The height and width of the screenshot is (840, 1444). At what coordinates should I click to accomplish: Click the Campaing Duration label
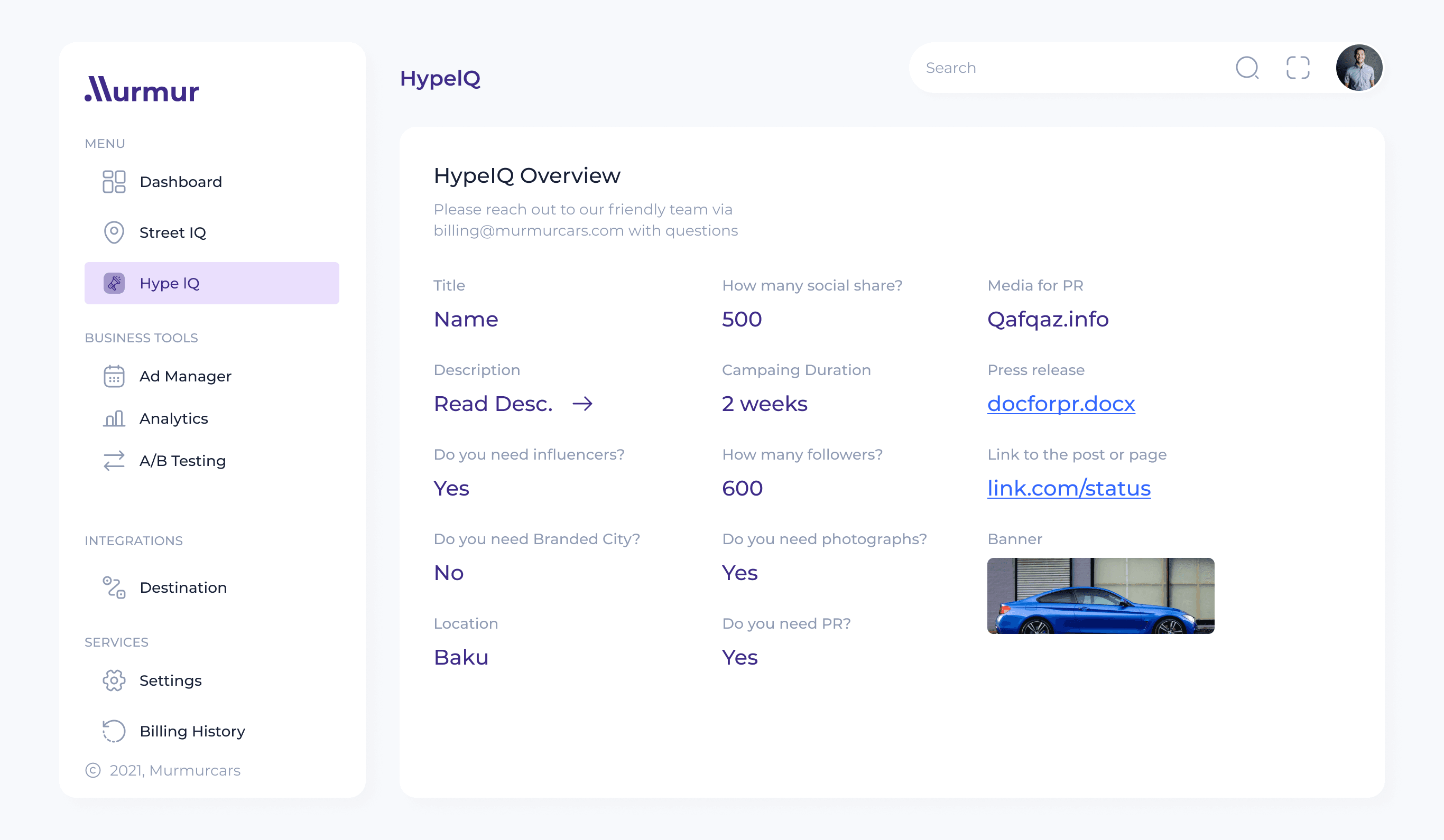796,370
